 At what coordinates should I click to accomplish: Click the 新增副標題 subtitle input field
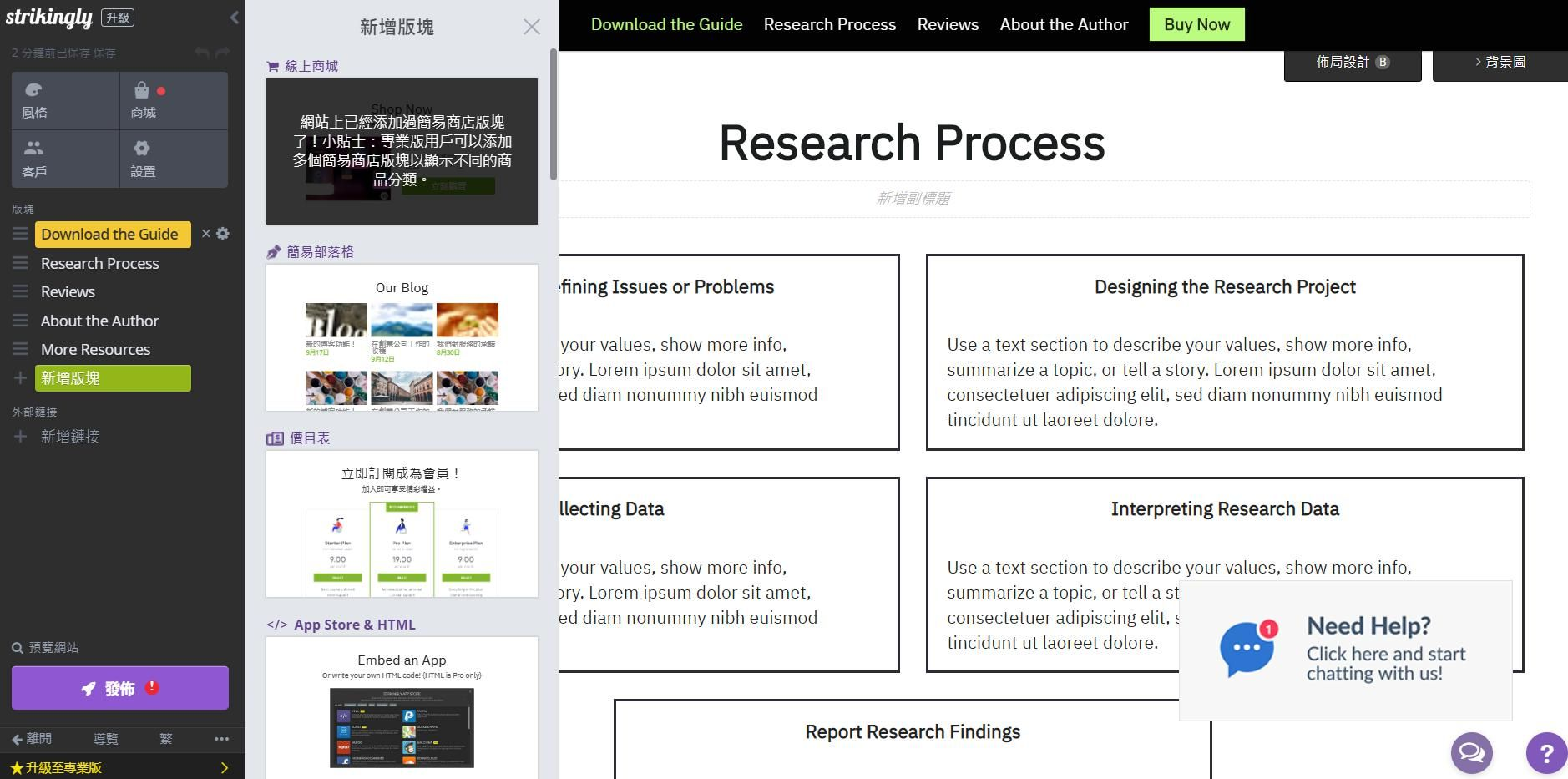[913, 199]
